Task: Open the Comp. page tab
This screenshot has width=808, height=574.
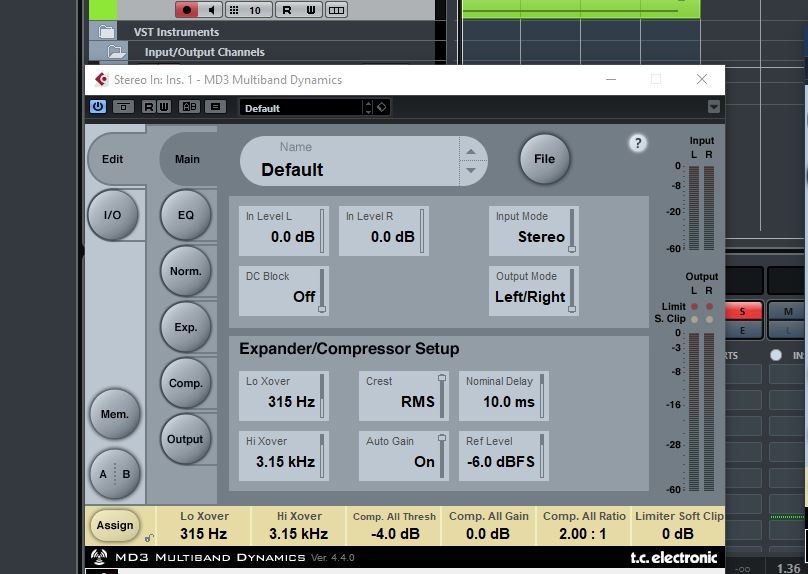Action: pos(186,383)
